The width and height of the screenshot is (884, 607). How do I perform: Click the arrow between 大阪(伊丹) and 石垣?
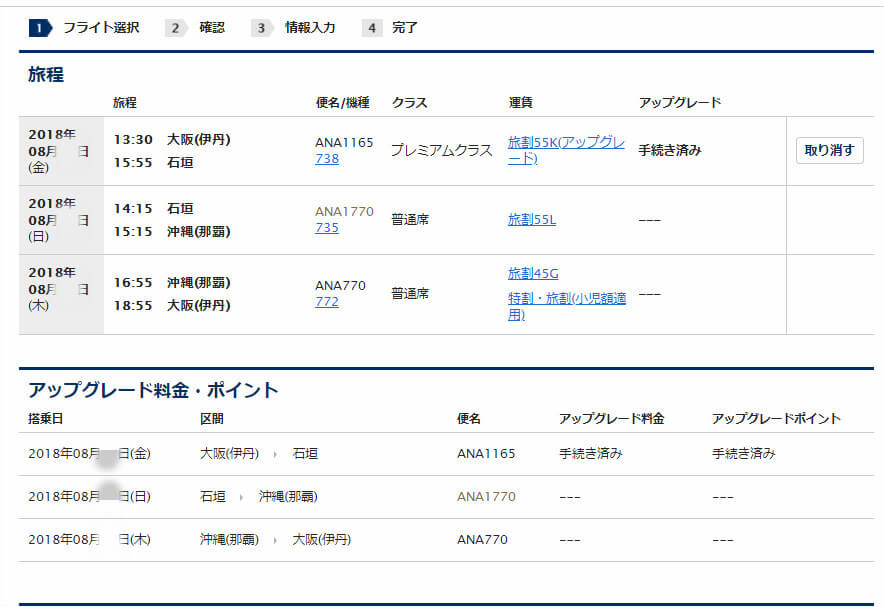point(275,454)
